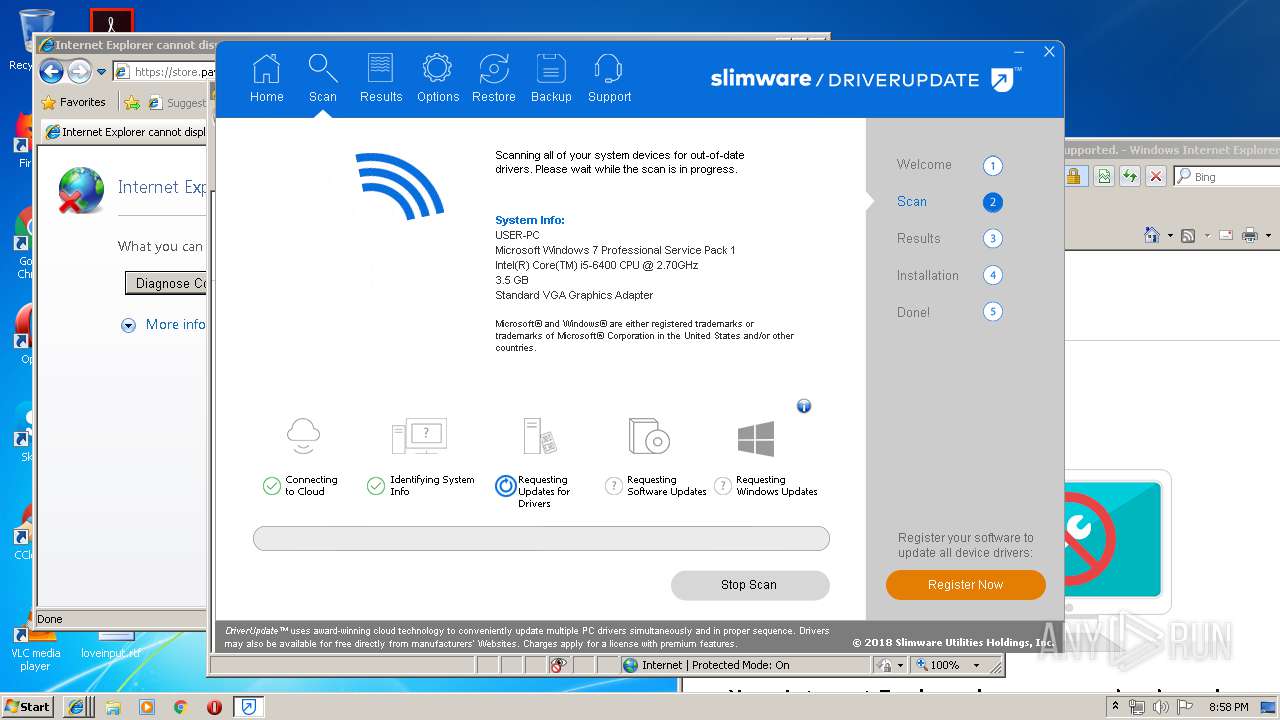Click Internet Explorer back button
The width and height of the screenshot is (1280, 720).
coord(52,71)
